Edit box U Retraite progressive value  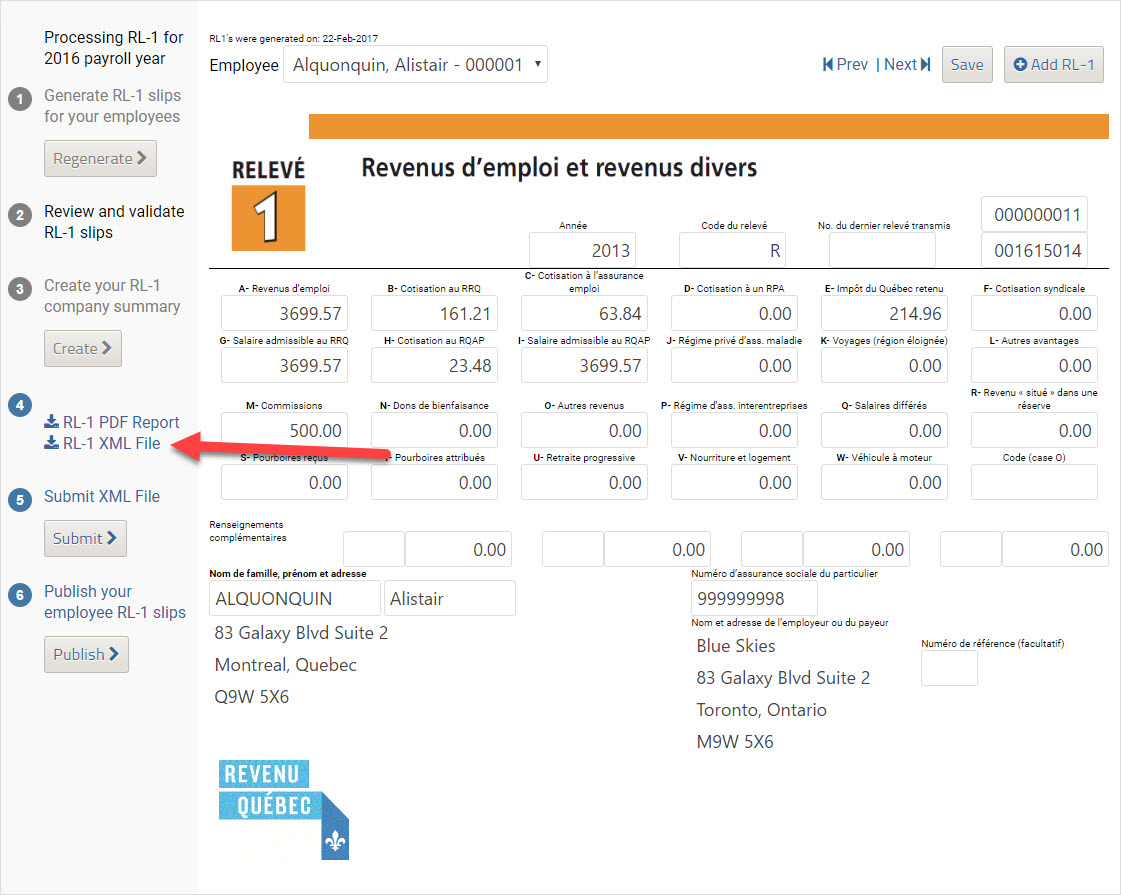tap(584, 483)
